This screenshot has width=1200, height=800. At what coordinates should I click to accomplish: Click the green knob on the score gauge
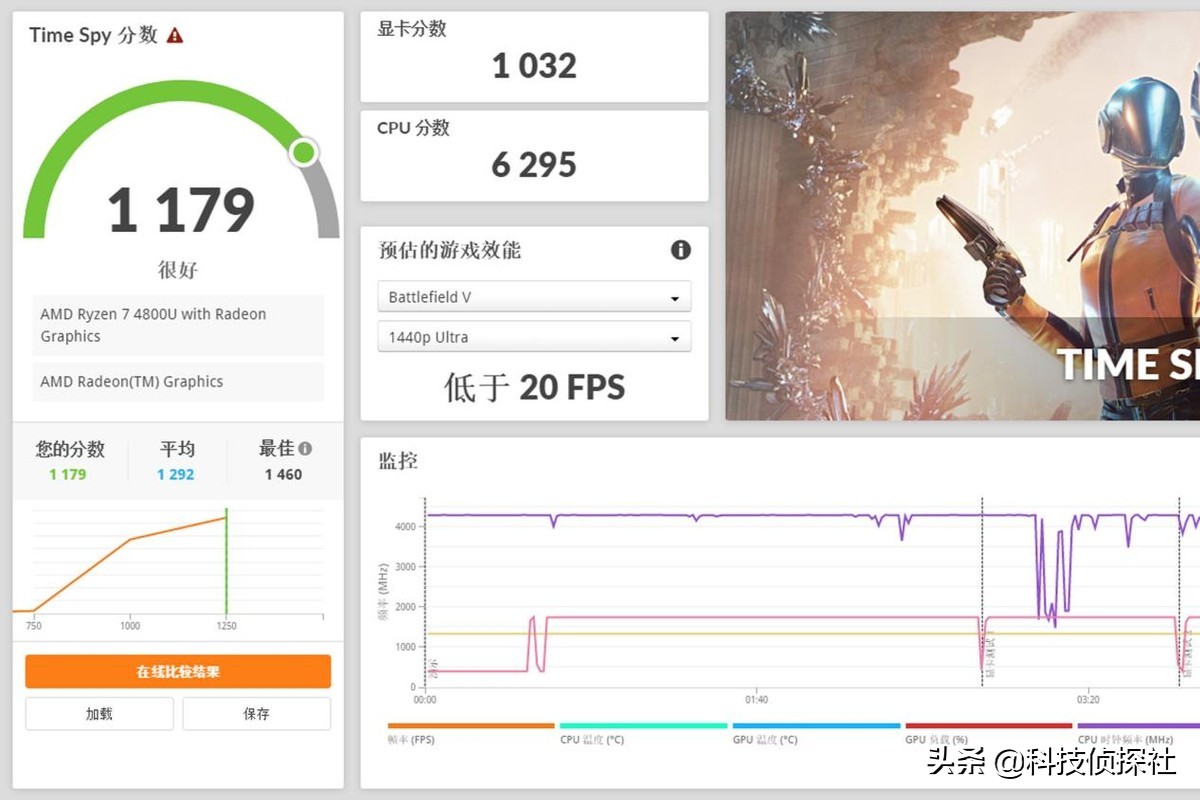click(304, 153)
